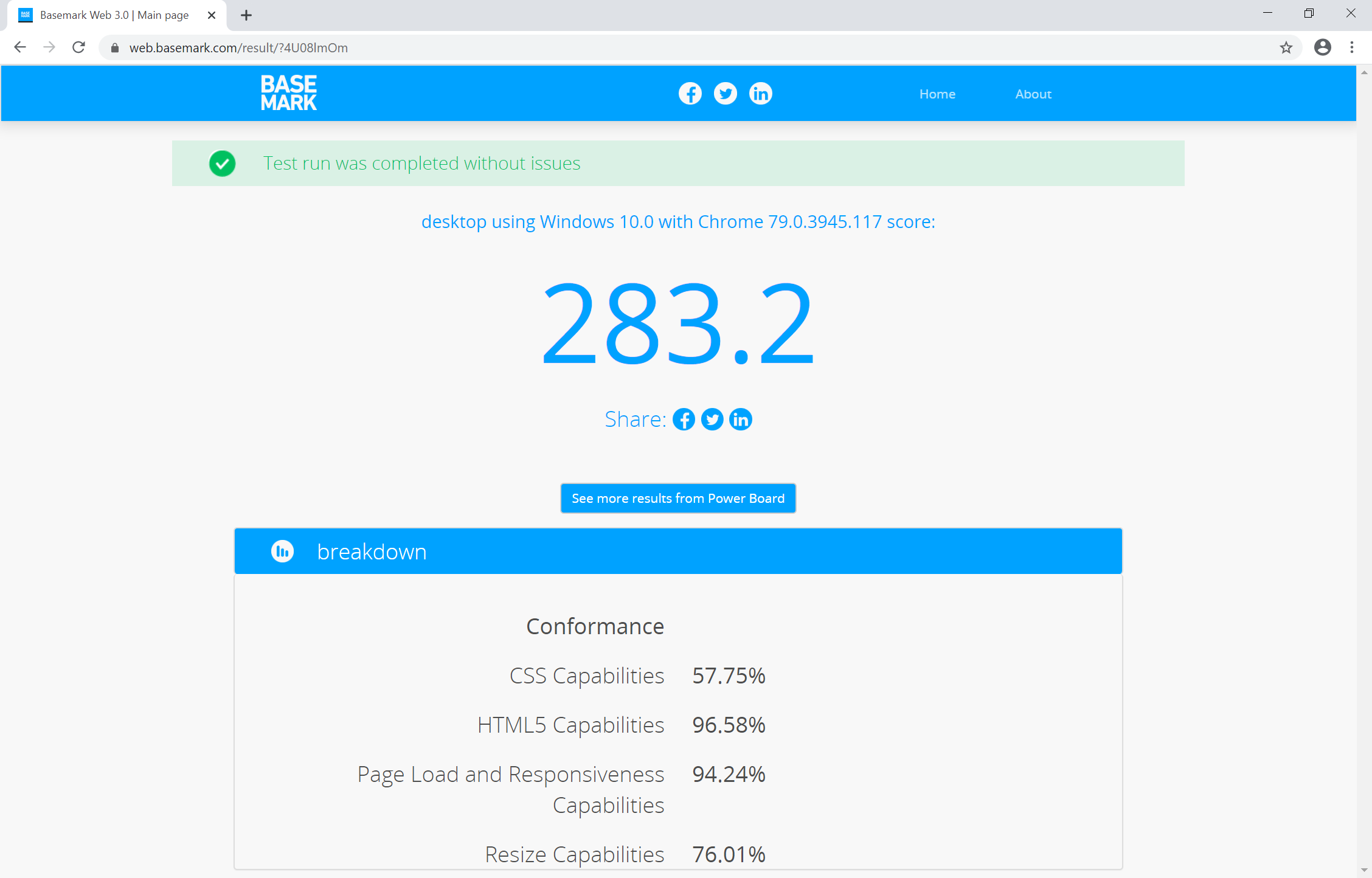Select the Basemark Web 3.0 Main page tab
1372x878 pixels.
tap(117, 15)
